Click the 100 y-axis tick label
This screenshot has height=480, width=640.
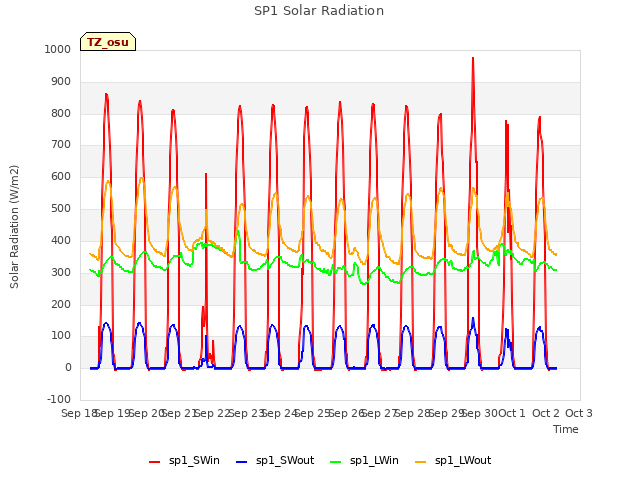pyautogui.click(x=61, y=336)
